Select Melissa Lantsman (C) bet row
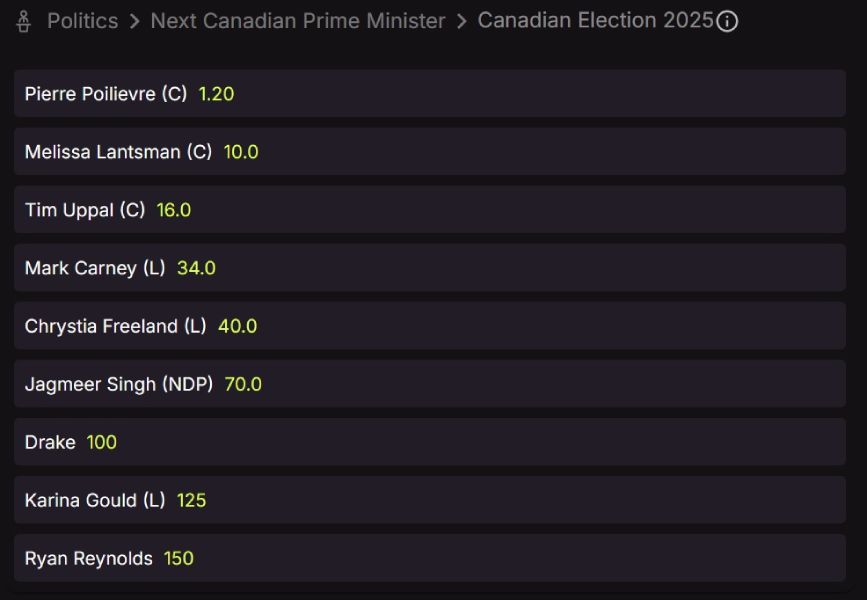 point(430,152)
